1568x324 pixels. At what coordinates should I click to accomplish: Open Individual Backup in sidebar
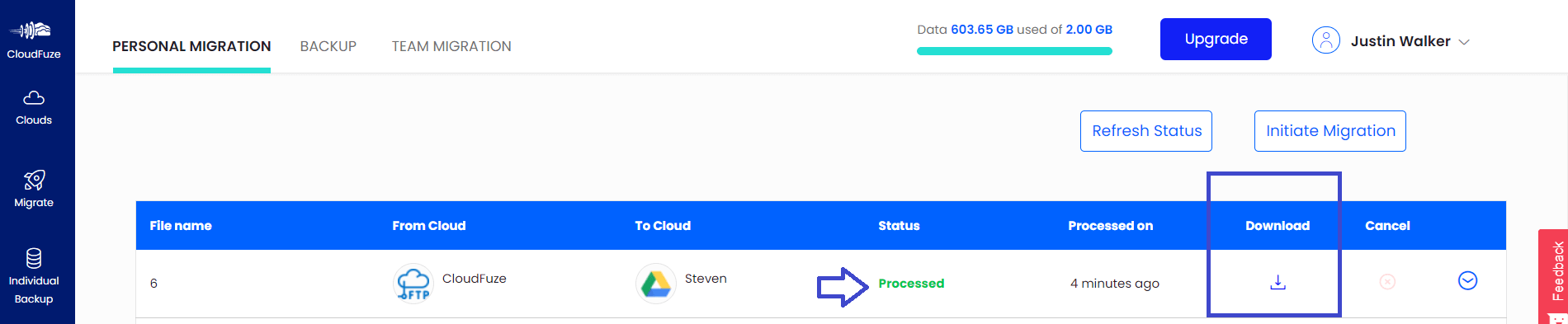pos(34,277)
